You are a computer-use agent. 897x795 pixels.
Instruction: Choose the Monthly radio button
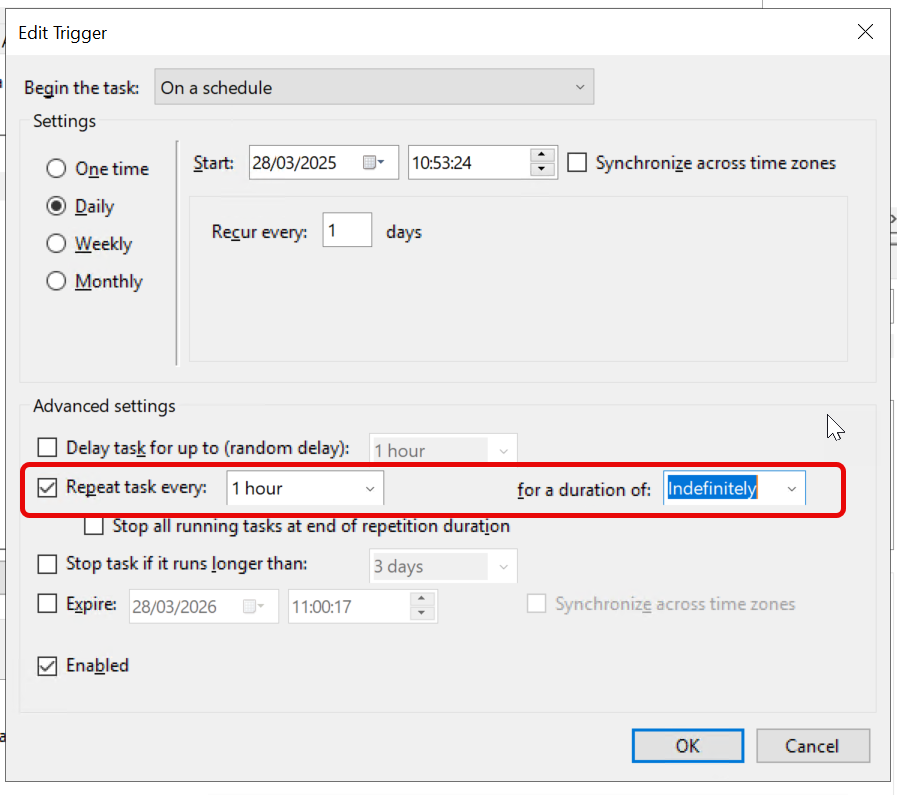click(56, 281)
